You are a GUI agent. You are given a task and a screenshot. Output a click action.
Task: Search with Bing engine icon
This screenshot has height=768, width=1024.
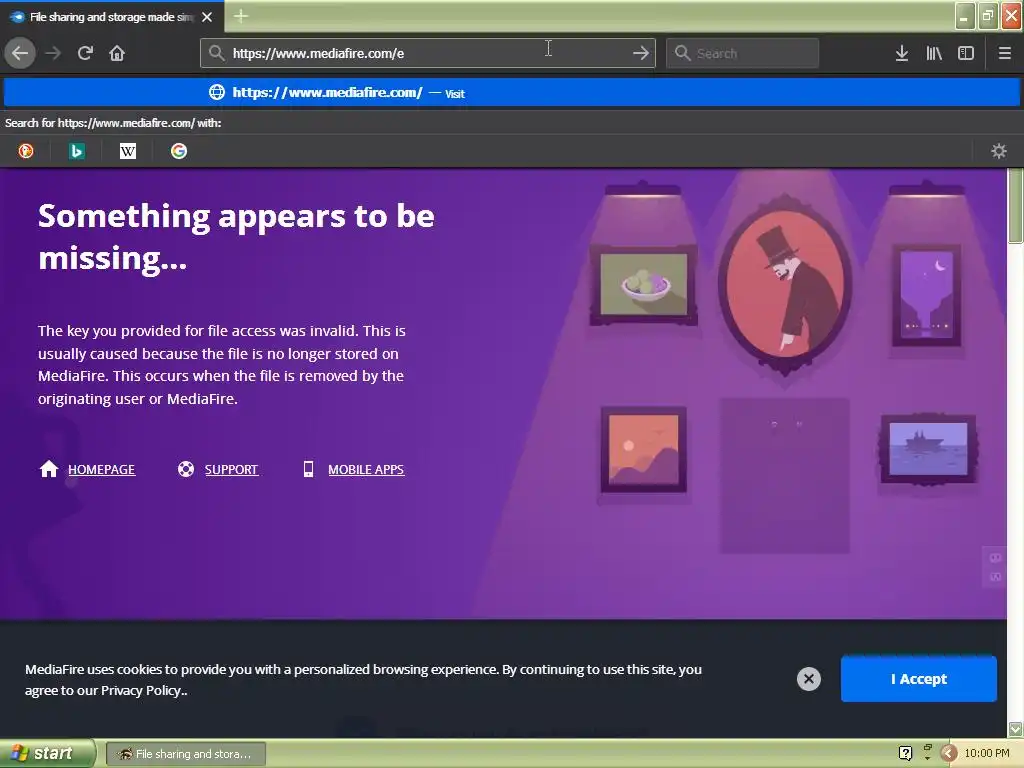point(76,151)
